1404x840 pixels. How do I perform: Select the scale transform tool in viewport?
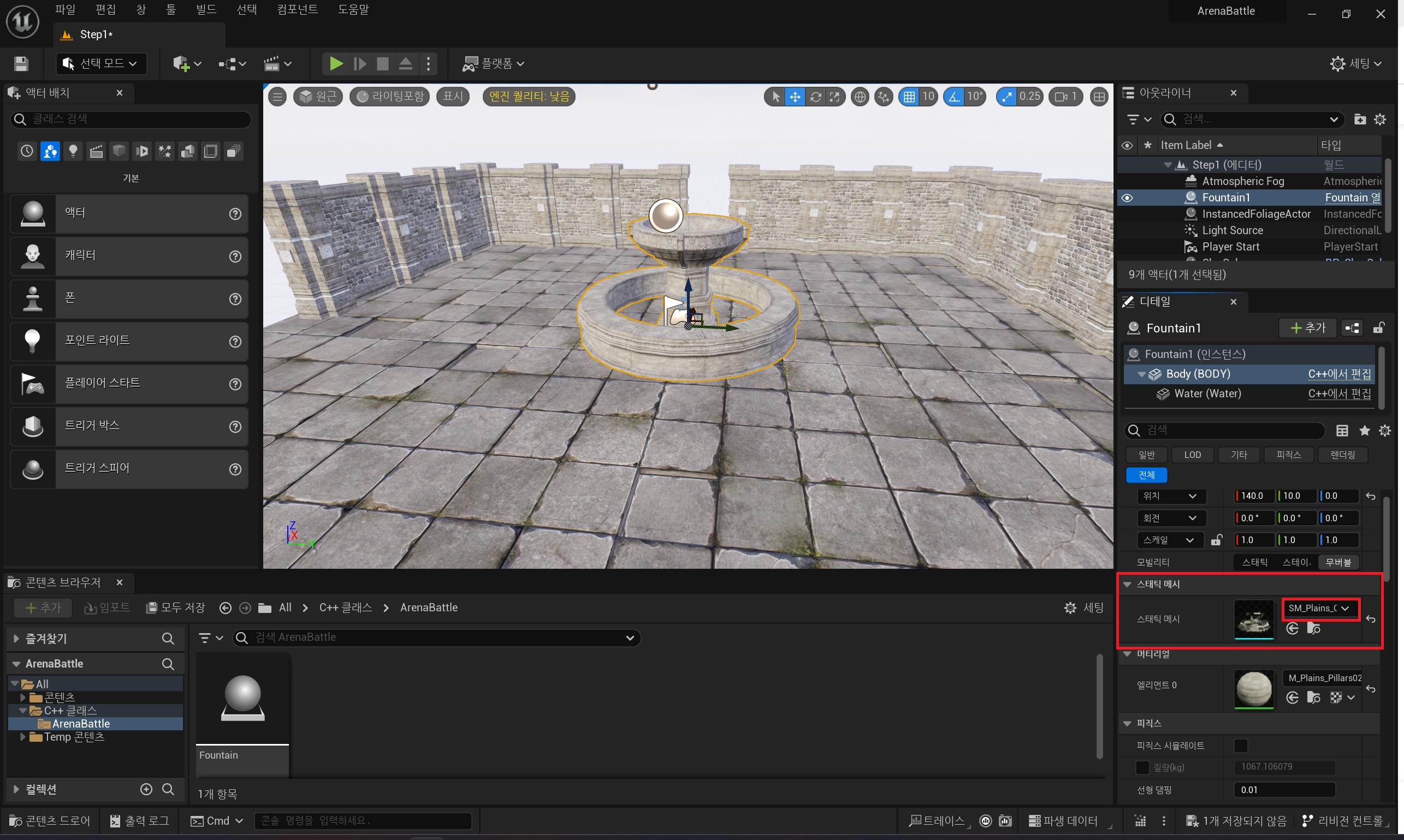coord(834,97)
